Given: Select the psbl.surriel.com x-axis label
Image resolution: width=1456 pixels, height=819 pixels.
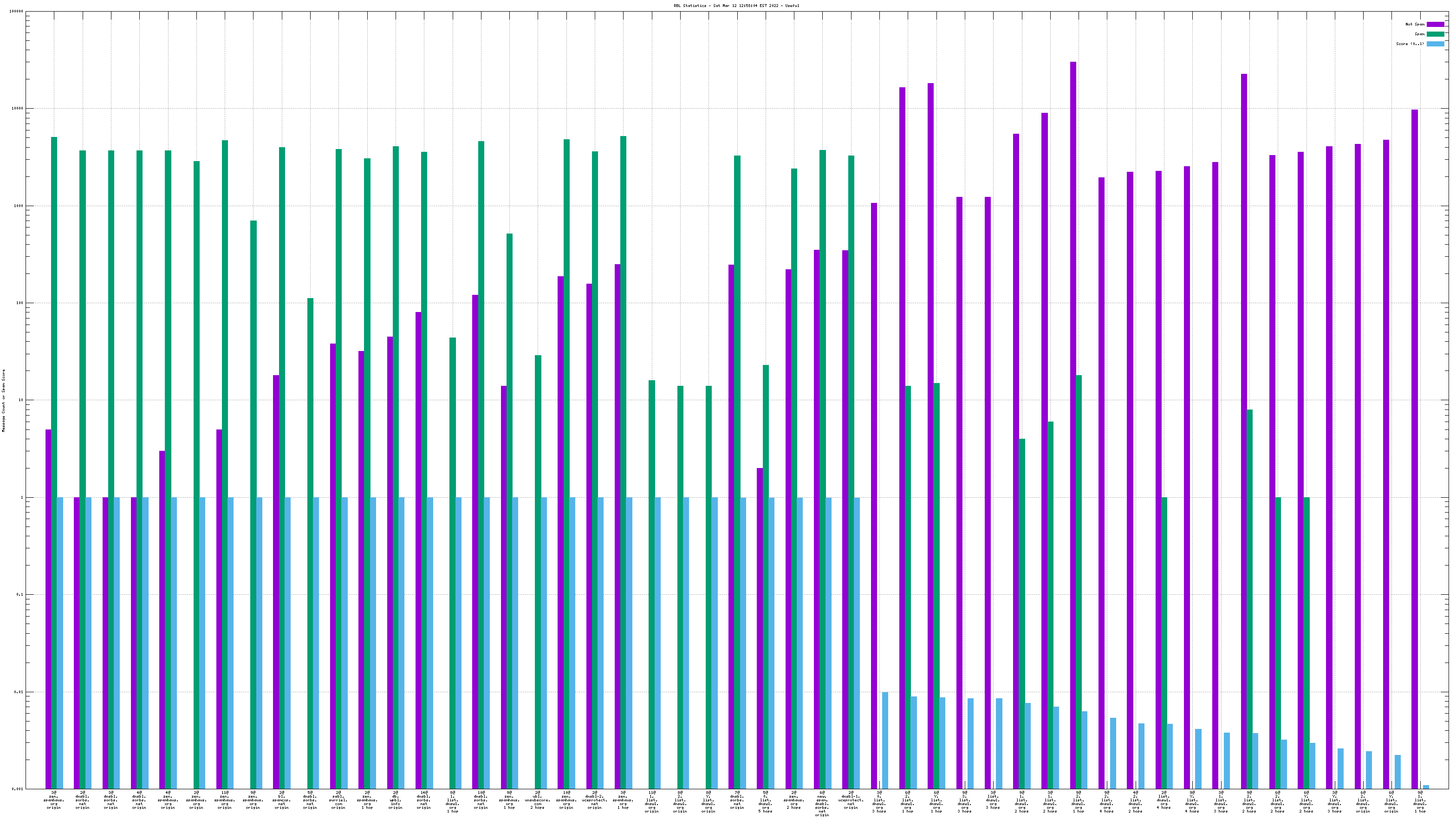Looking at the screenshot, I should pos(338,800).
